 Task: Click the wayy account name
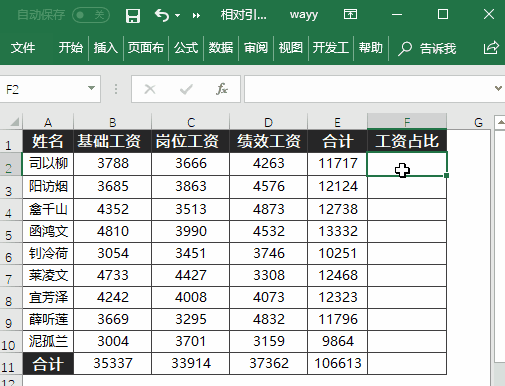304,15
